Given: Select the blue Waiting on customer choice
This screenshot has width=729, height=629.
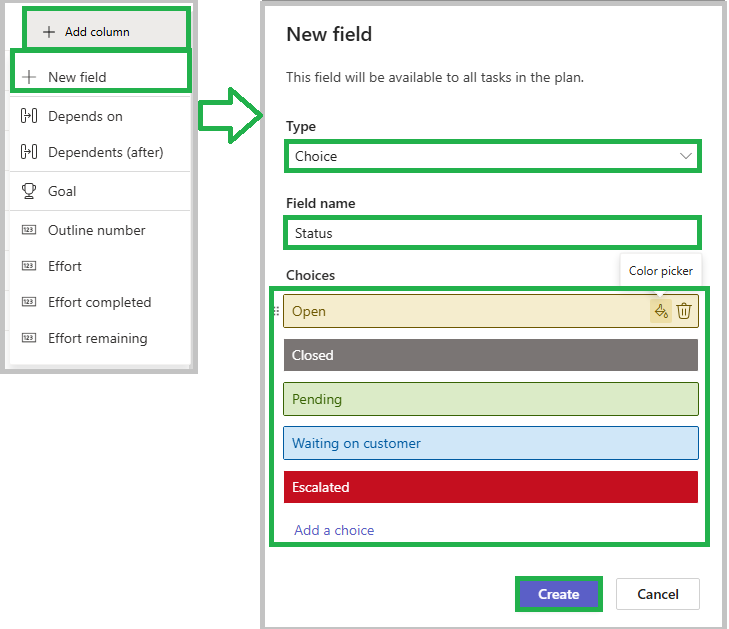Looking at the screenshot, I should (x=491, y=443).
